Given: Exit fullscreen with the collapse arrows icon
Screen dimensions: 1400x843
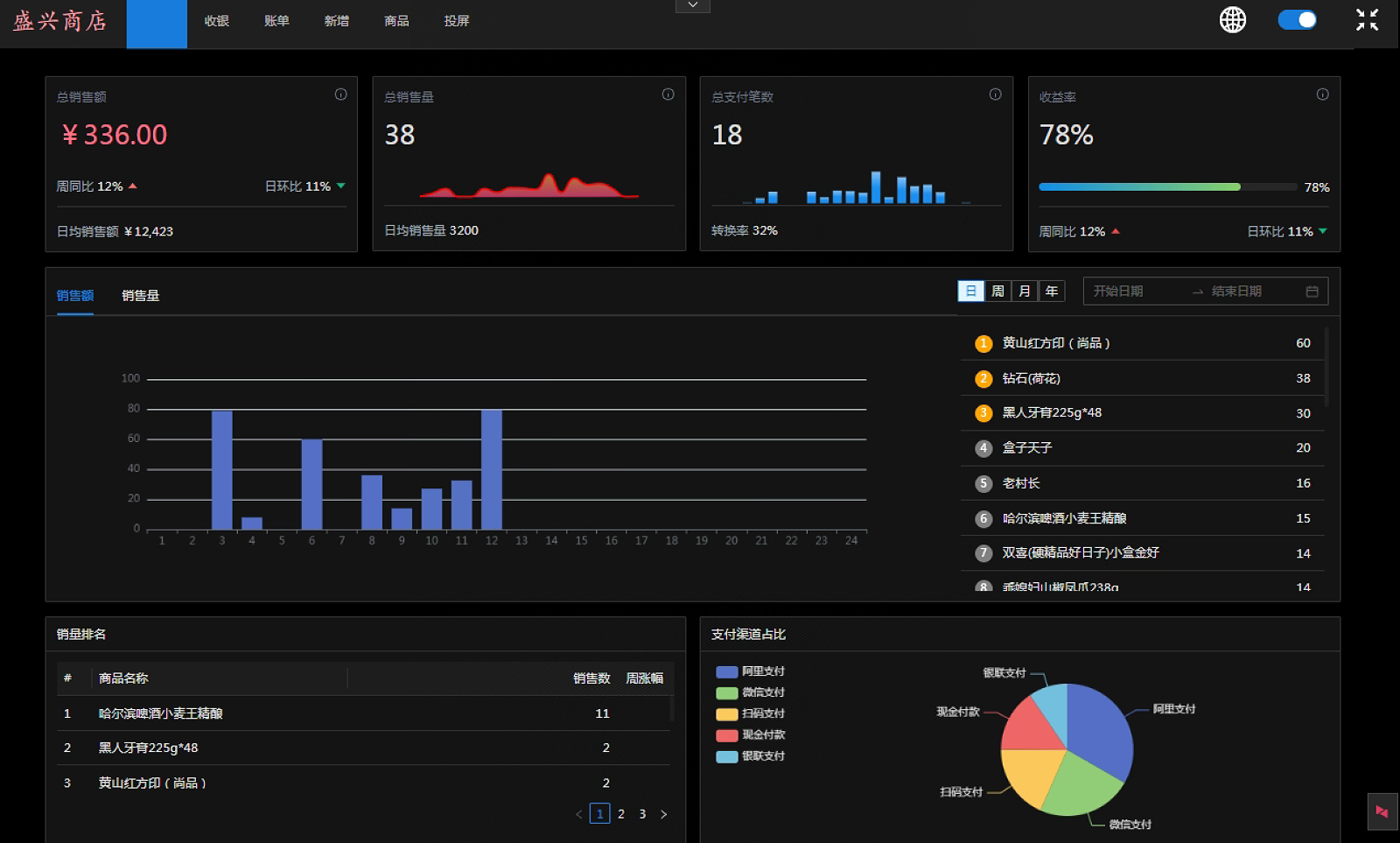Looking at the screenshot, I should (x=1367, y=19).
